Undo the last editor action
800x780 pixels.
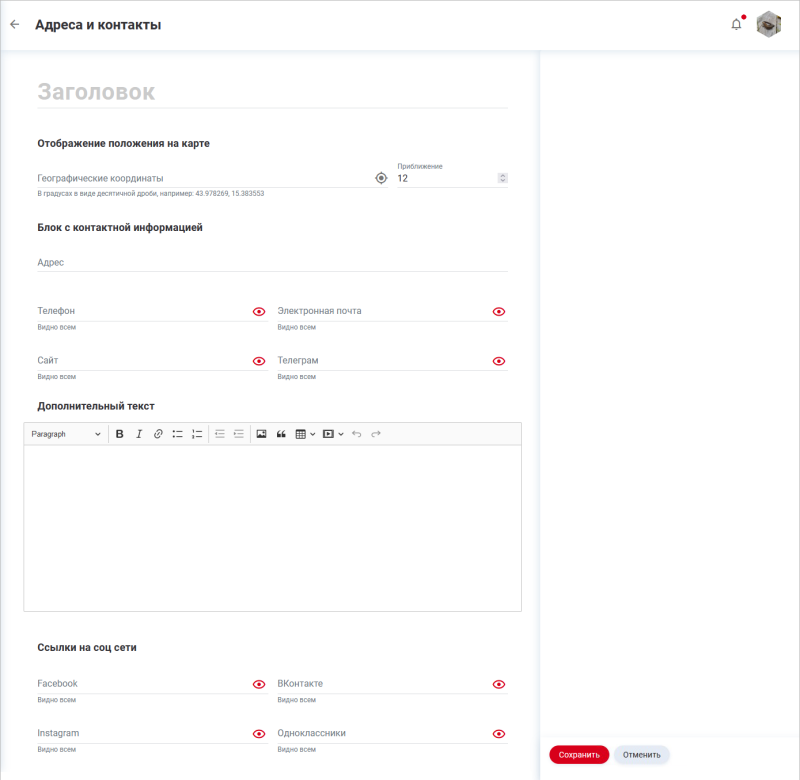click(359, 433)
